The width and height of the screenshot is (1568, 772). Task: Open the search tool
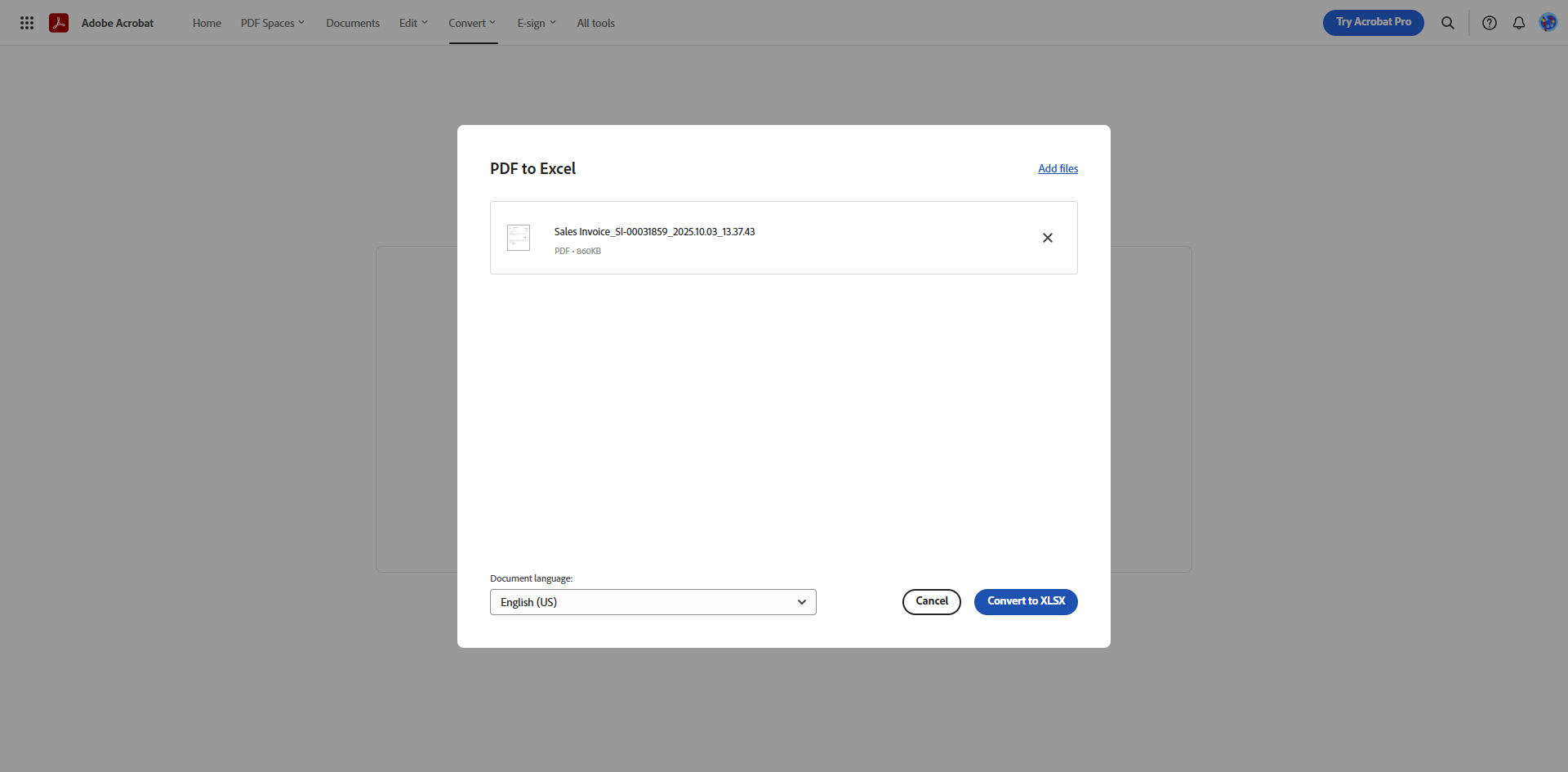coord(1447,22)
